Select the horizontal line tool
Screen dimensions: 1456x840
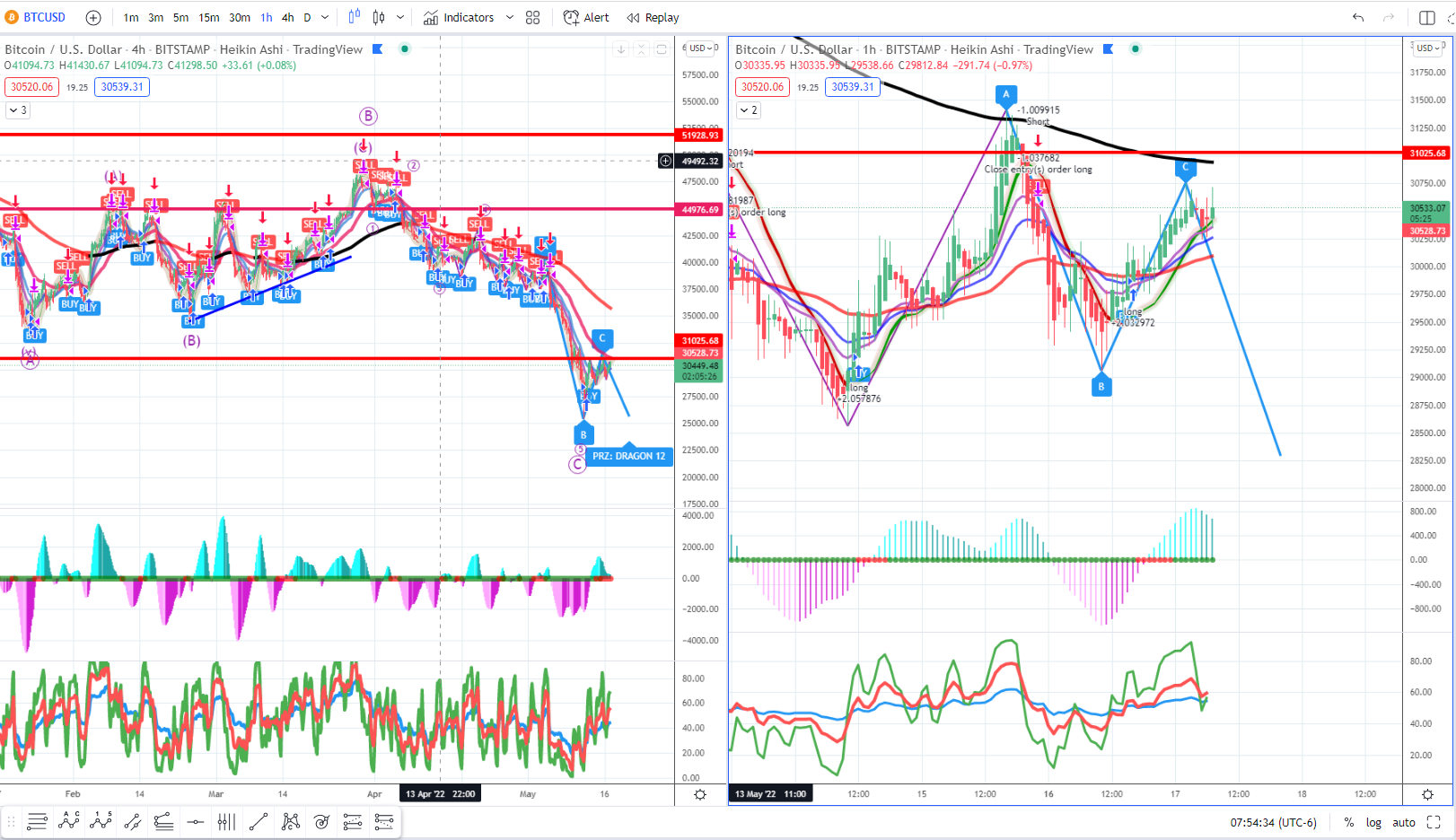[x=195, y=821]
